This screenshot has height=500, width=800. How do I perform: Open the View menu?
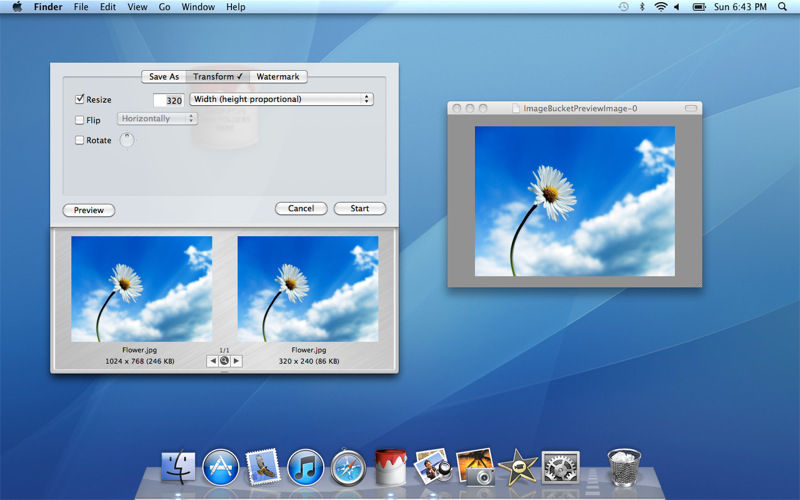point(137,7)
